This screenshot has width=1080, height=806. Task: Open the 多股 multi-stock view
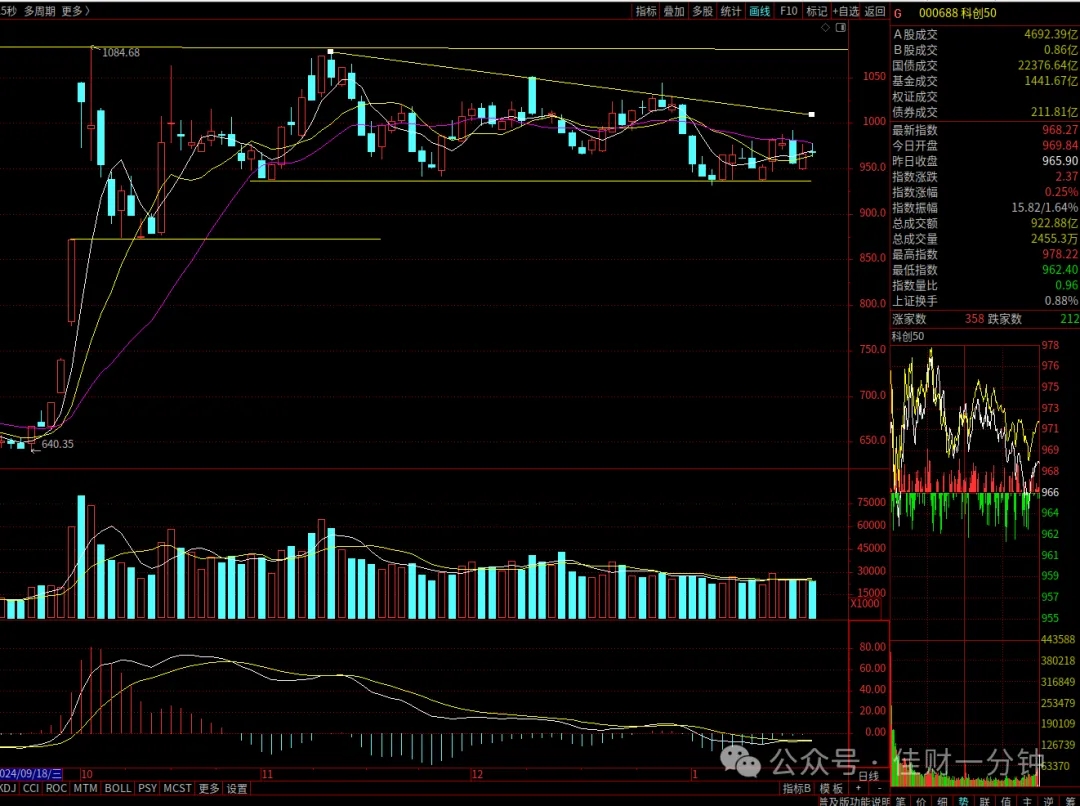[x=703, y=11]
